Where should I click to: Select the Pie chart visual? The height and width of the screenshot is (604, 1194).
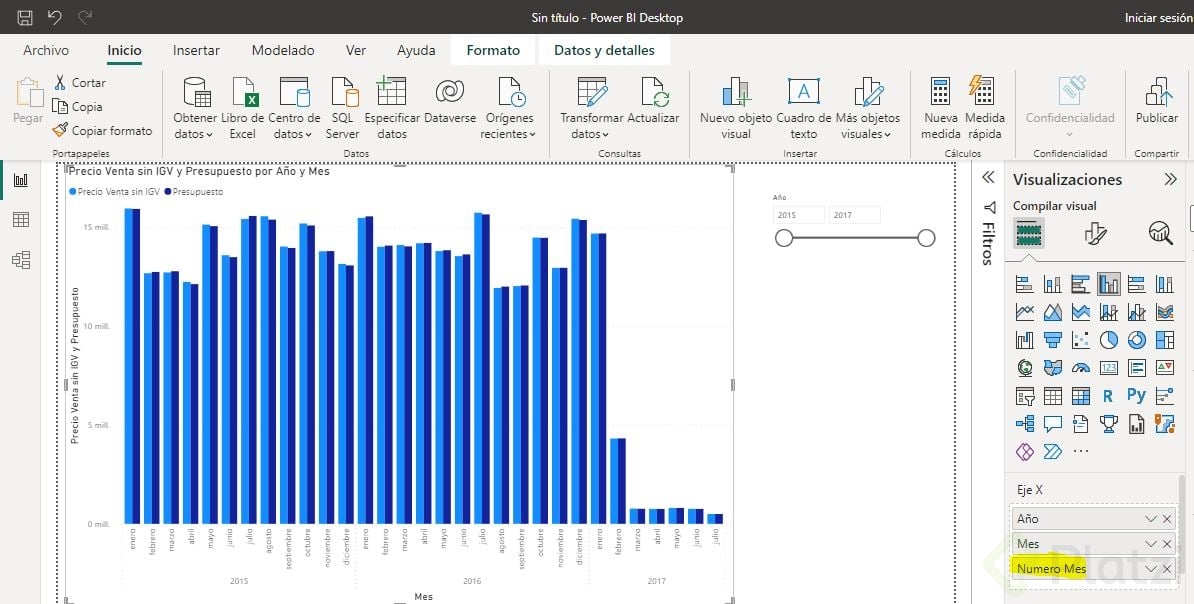point(1109,340)
